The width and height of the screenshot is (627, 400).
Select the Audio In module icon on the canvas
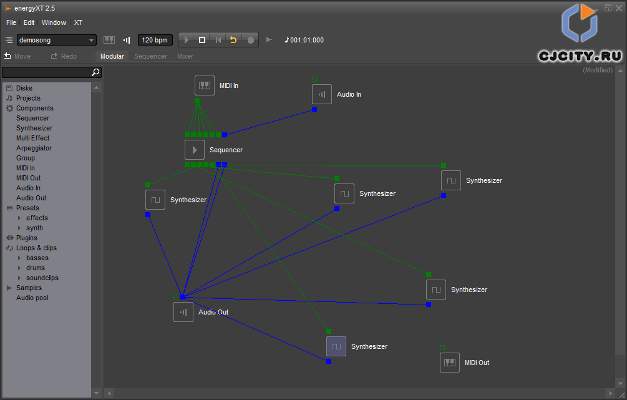point(322,94)
